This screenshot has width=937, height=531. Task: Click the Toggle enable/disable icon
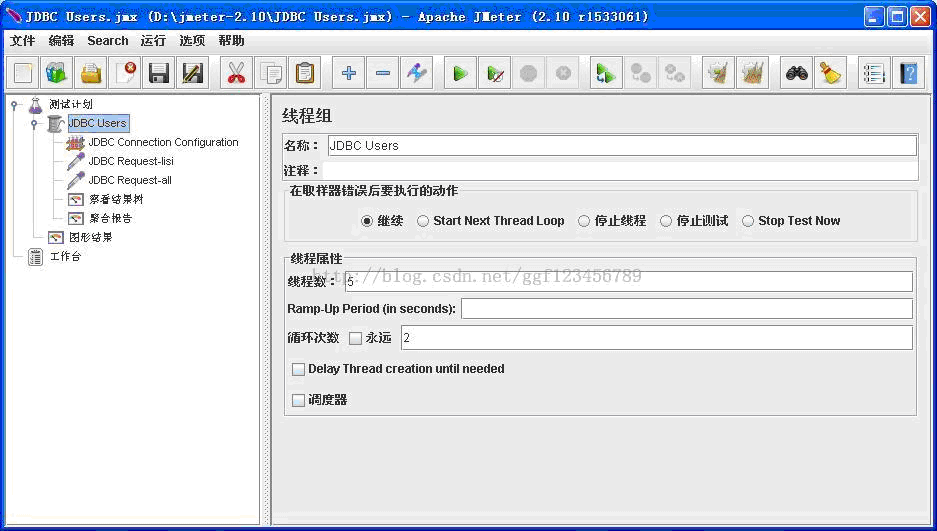[417, 73]
